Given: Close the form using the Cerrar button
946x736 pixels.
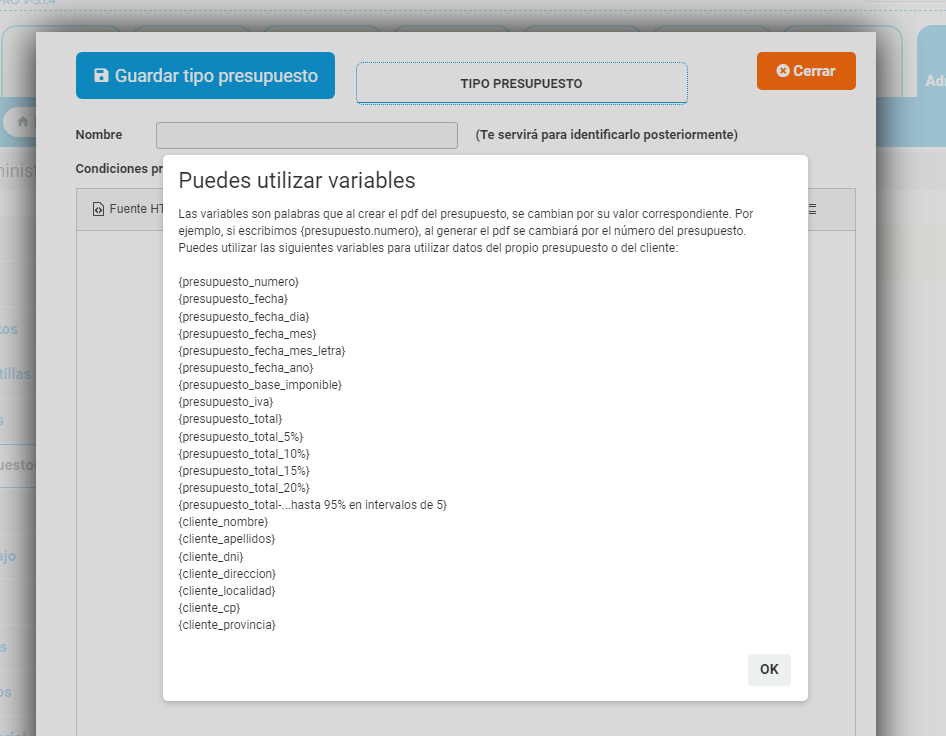Looking at the screenshot, I should pos(806,70).
